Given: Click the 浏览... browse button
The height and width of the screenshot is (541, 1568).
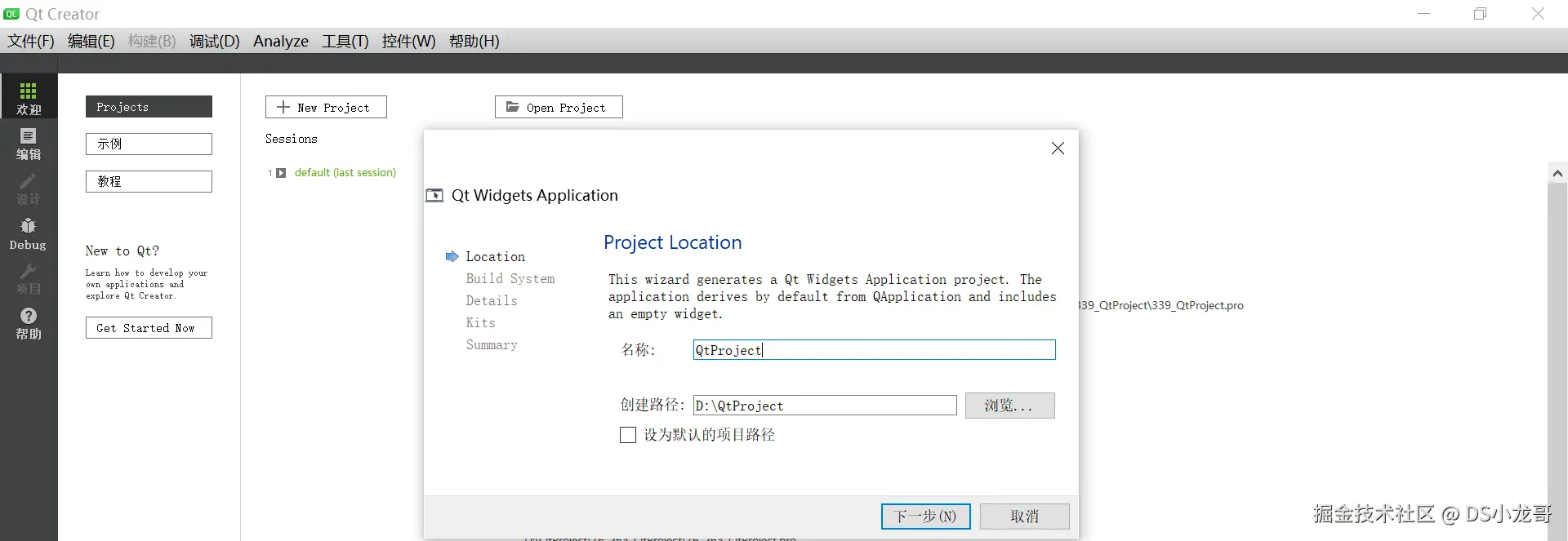Looking at the screenshot, I should click(1009, 406).
